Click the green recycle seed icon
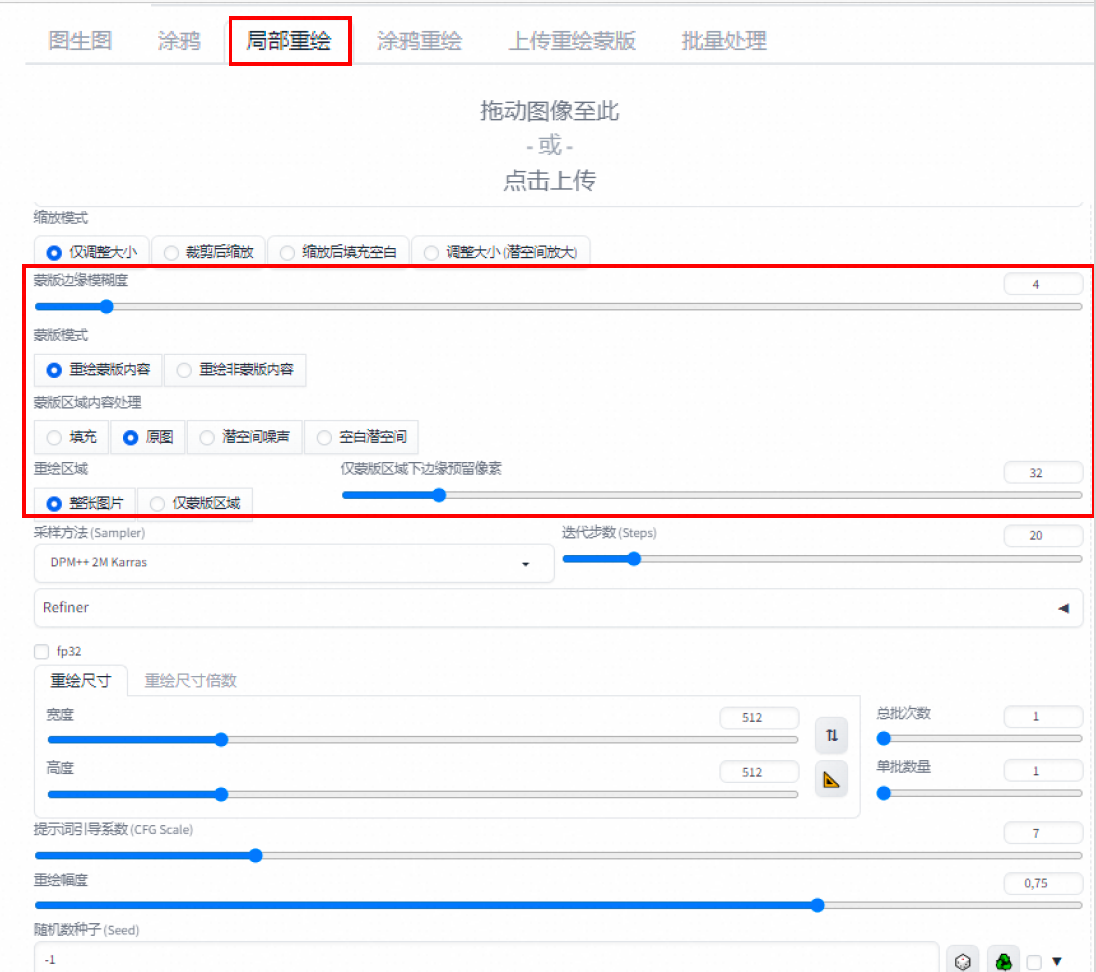This screenshot has height=972, width=1096. click(1003, 961)
